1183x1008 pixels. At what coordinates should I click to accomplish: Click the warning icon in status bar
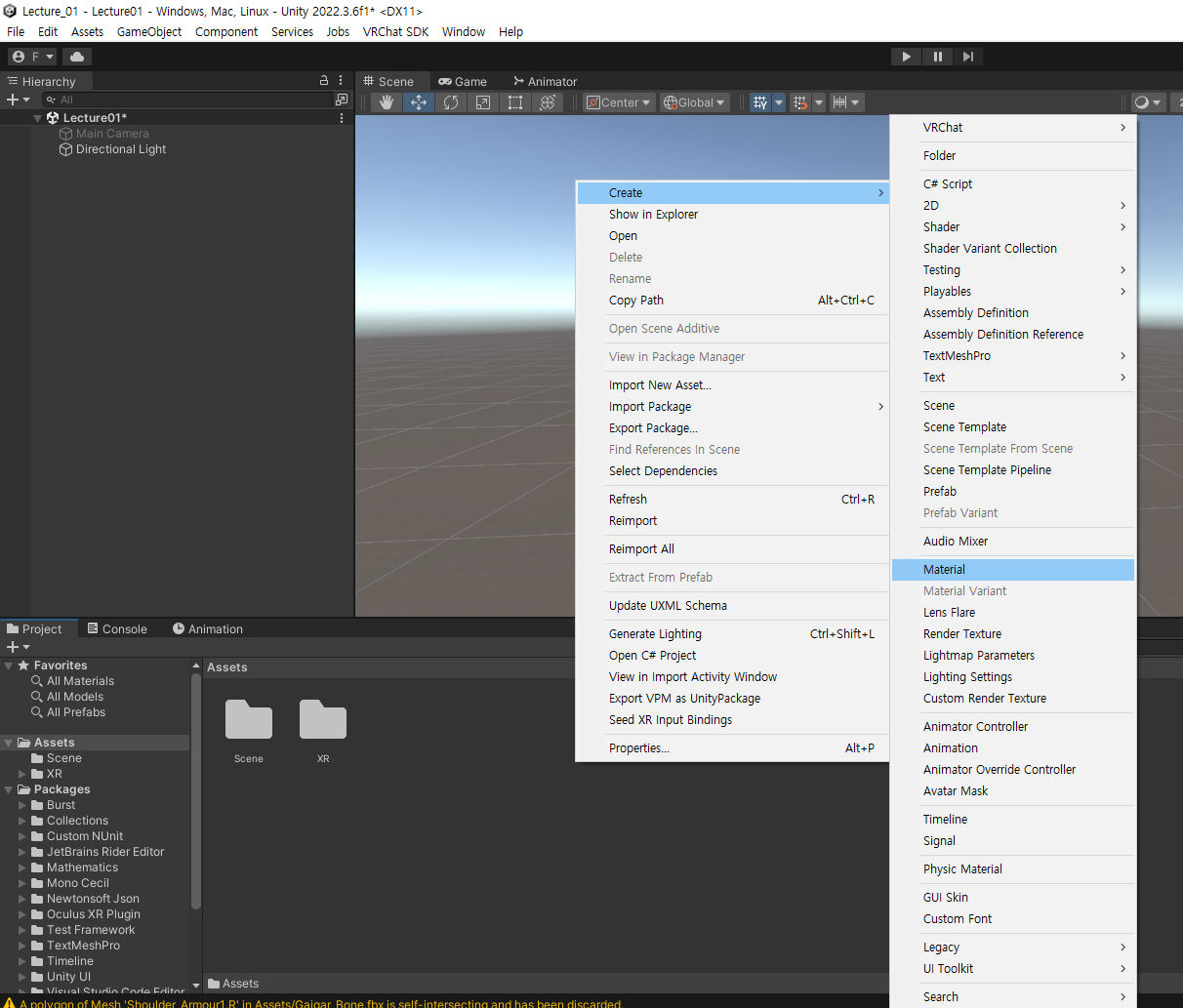click(x=9, y=1002)
